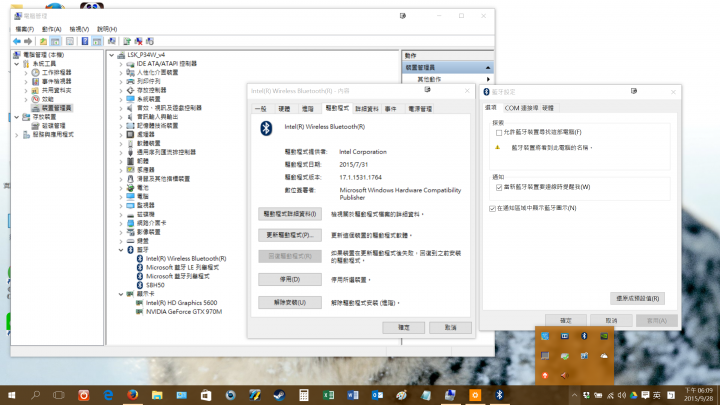Viewport: 720px width, 405px height.
Task: Collapse 存放裝置 in left tree
Action: tap(17, 117)
